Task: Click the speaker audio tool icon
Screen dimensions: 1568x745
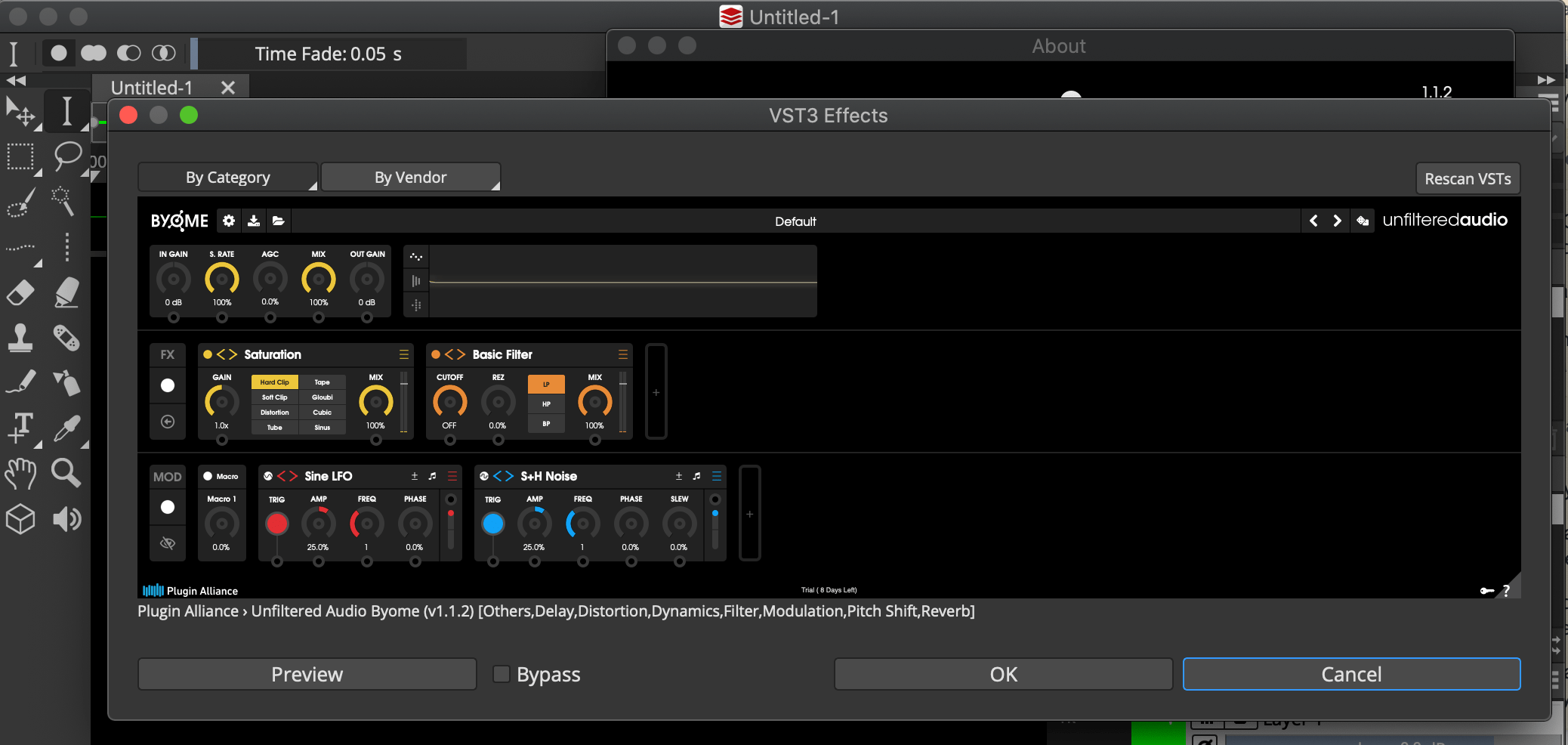Action: [66, 519]
